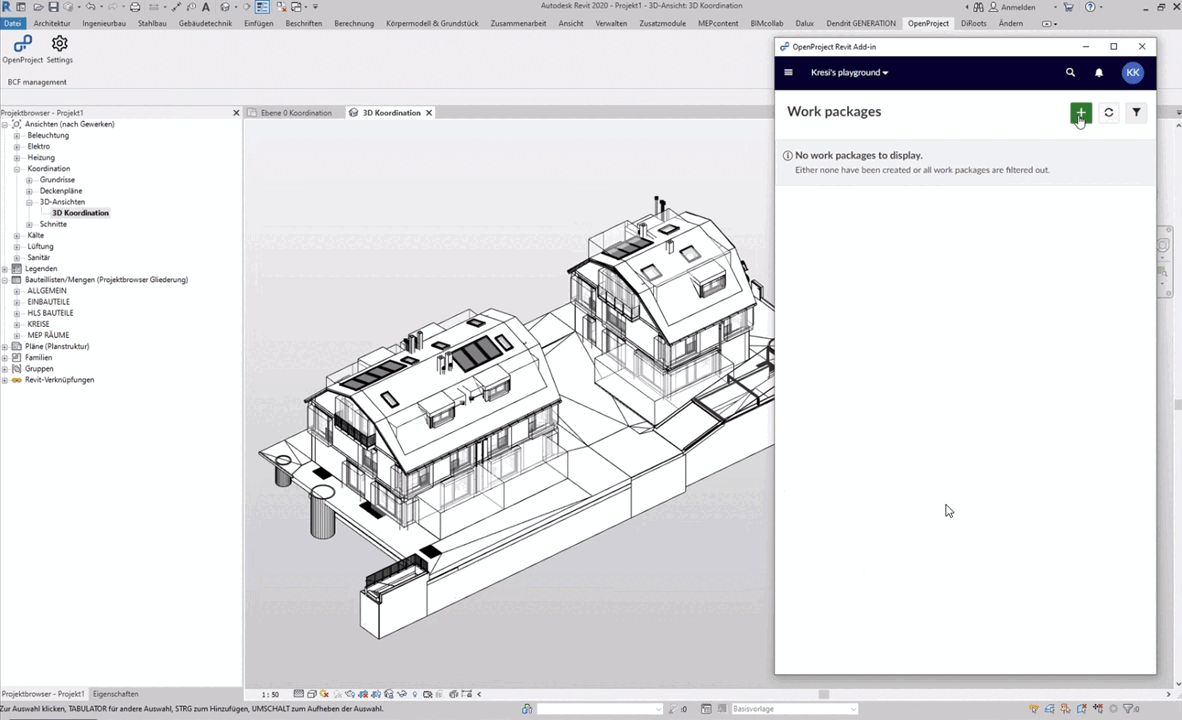Image resolution: width=1182 pixels, height=720 pixels.
Task: Open the notifications bell in the OpenProject panel
Action: pyautogui.click(x=1098, y=72)
